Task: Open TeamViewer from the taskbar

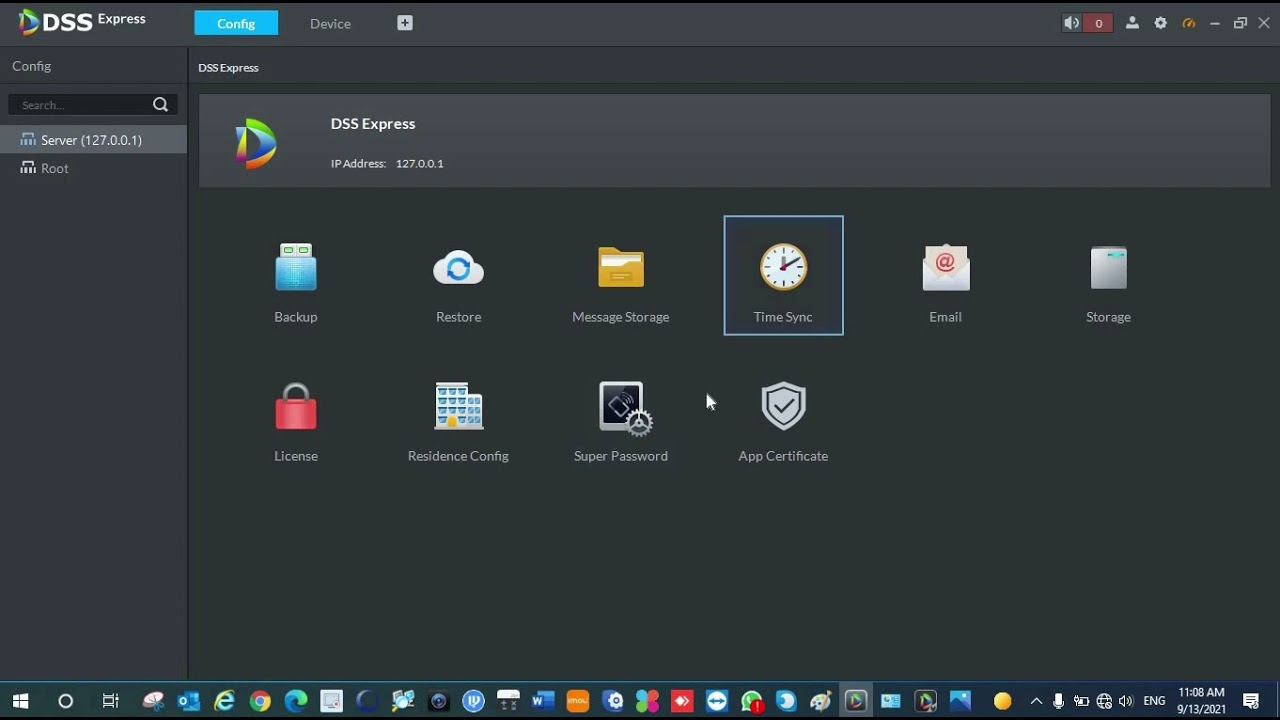Action: (717, 701)
